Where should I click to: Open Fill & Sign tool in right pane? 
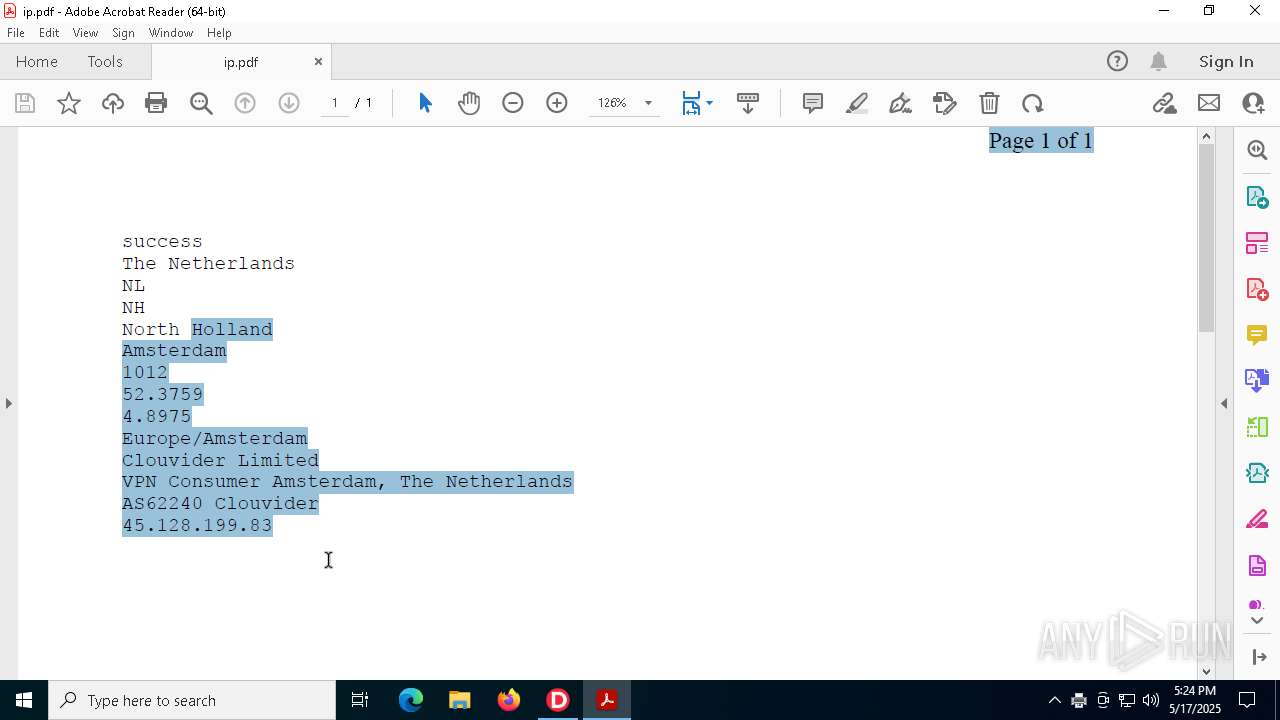tap(1257, 520)
